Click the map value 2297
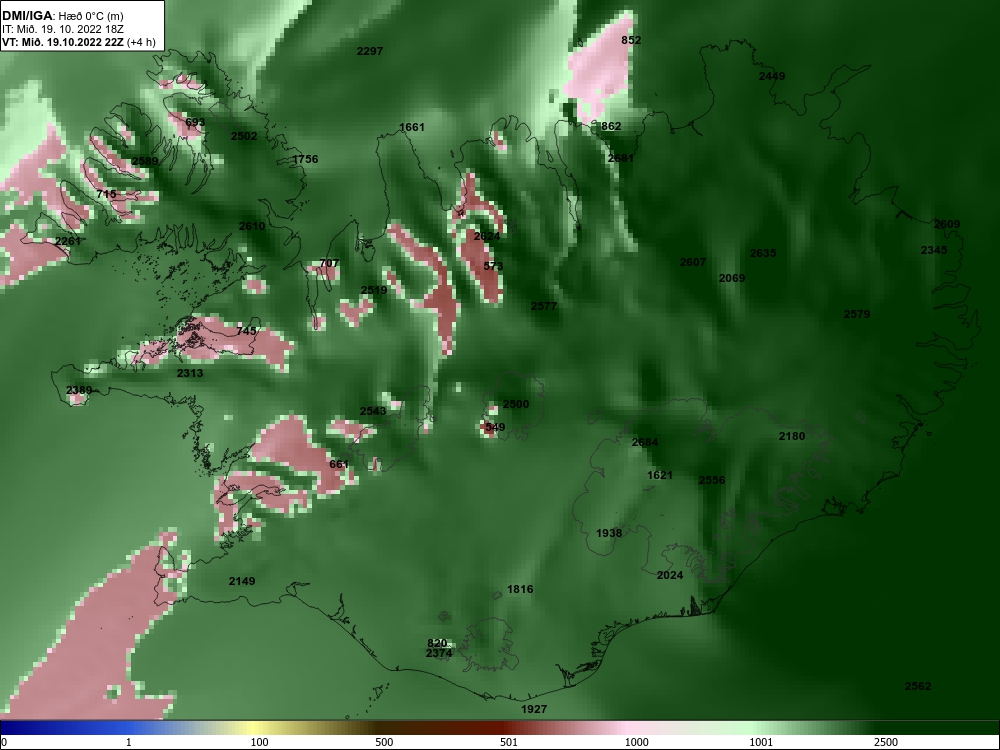This screenshot has height=750, width=1000. coord(370,51)
